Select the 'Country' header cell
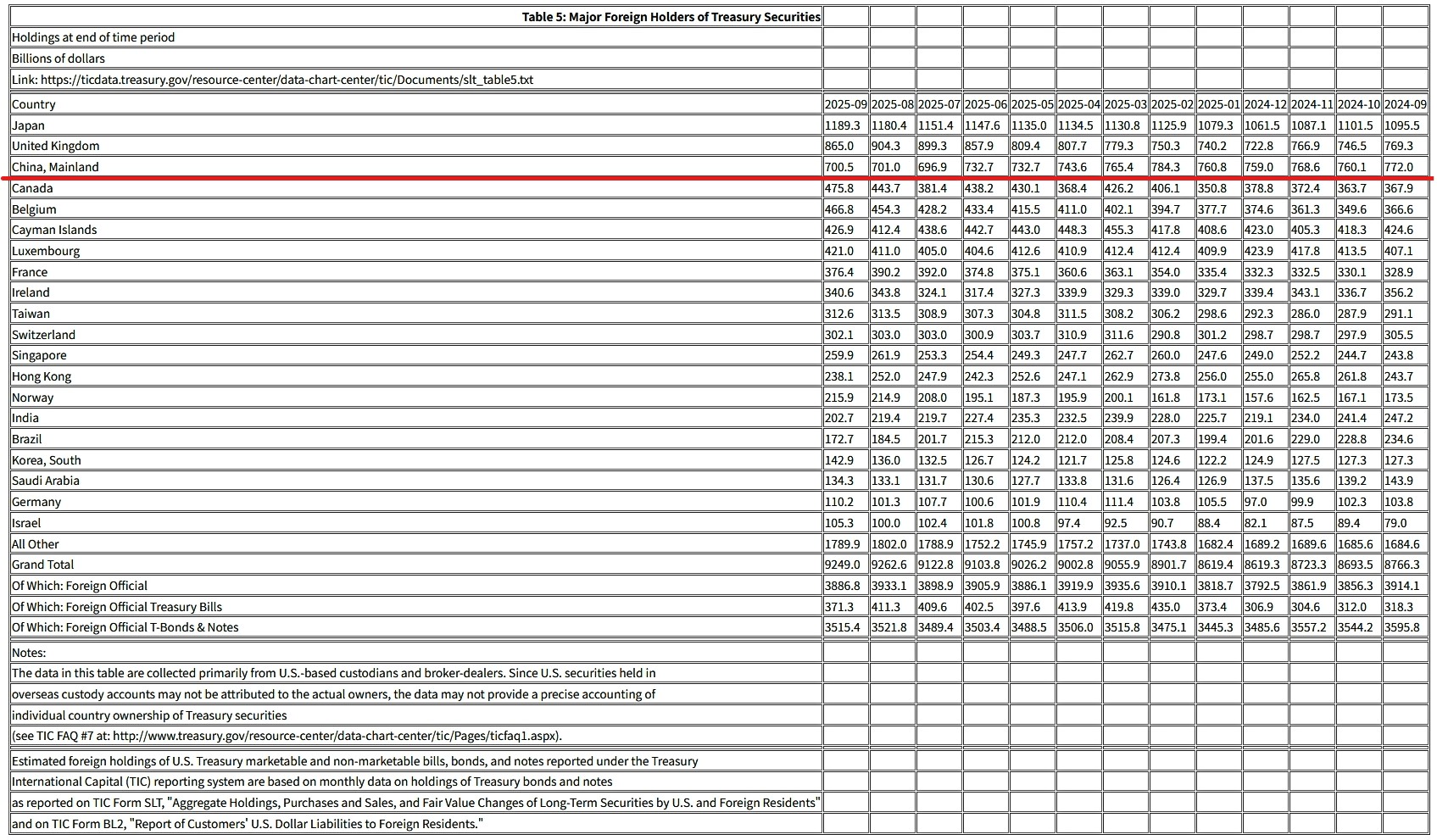 (34, 104)
